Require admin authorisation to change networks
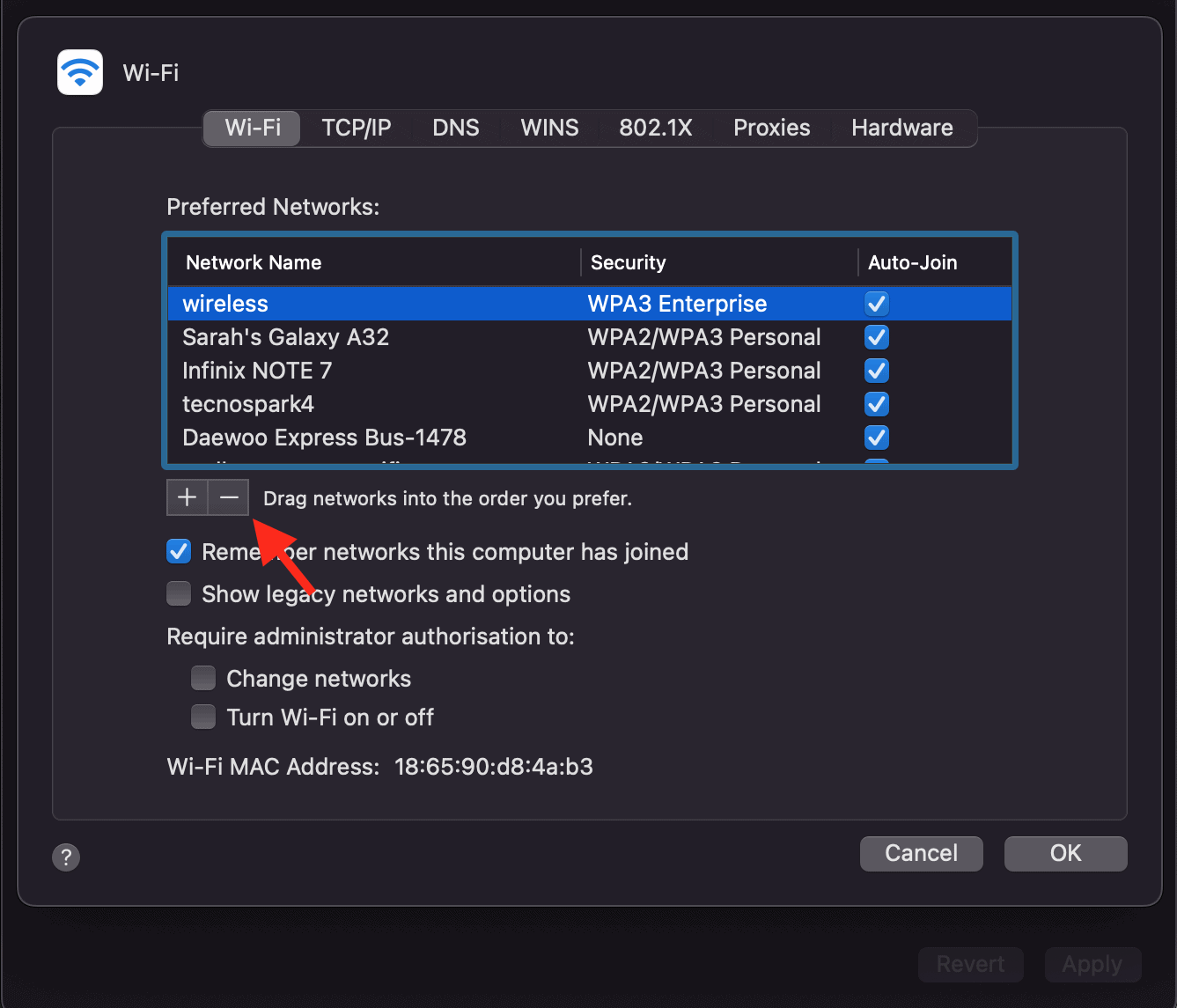 (x=203, y=679)
